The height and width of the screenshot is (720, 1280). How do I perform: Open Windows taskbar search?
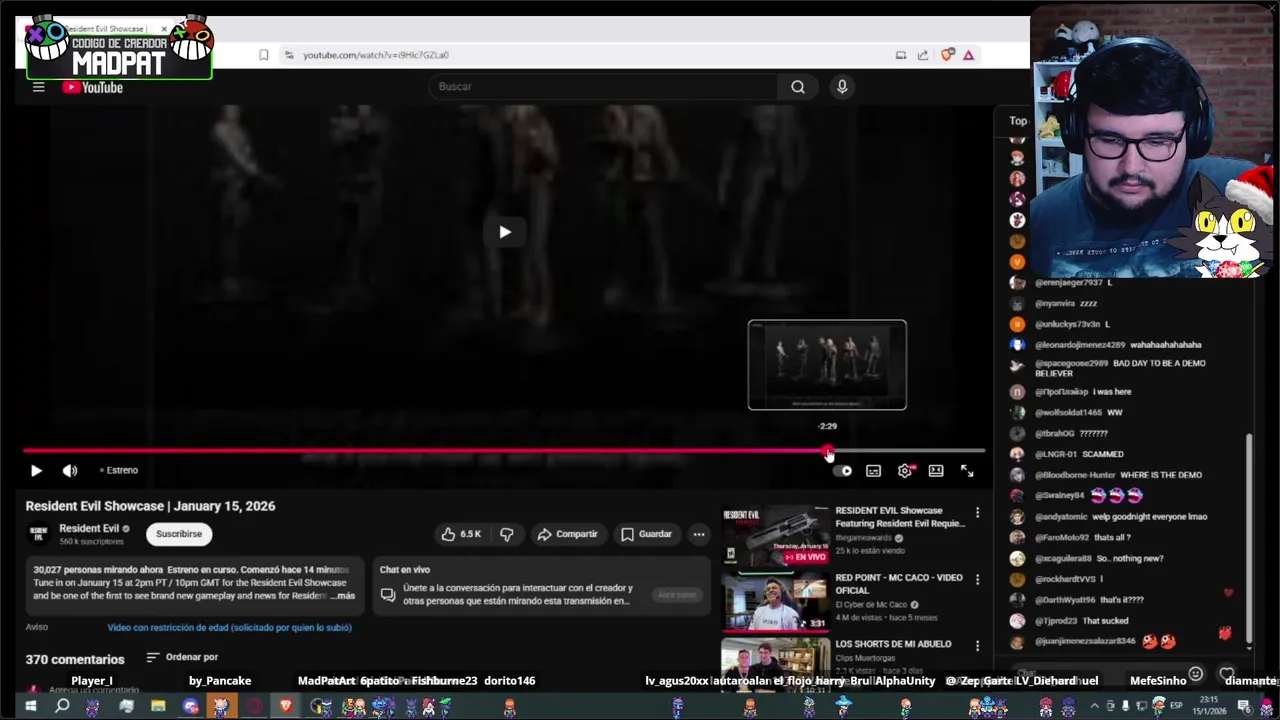point(62,707)
